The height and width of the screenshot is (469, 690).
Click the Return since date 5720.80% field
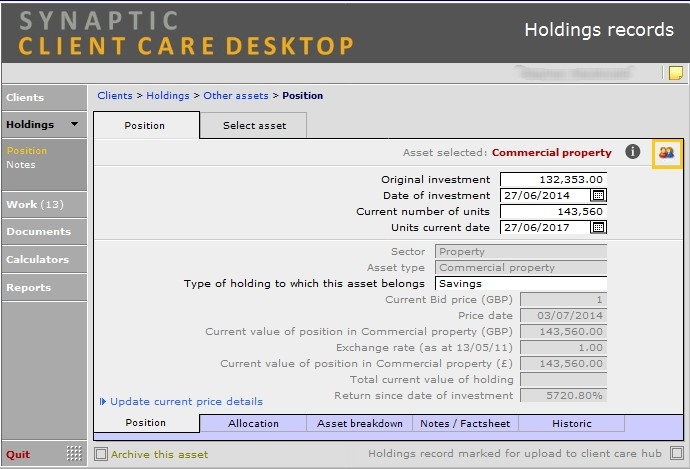(563, 395)
